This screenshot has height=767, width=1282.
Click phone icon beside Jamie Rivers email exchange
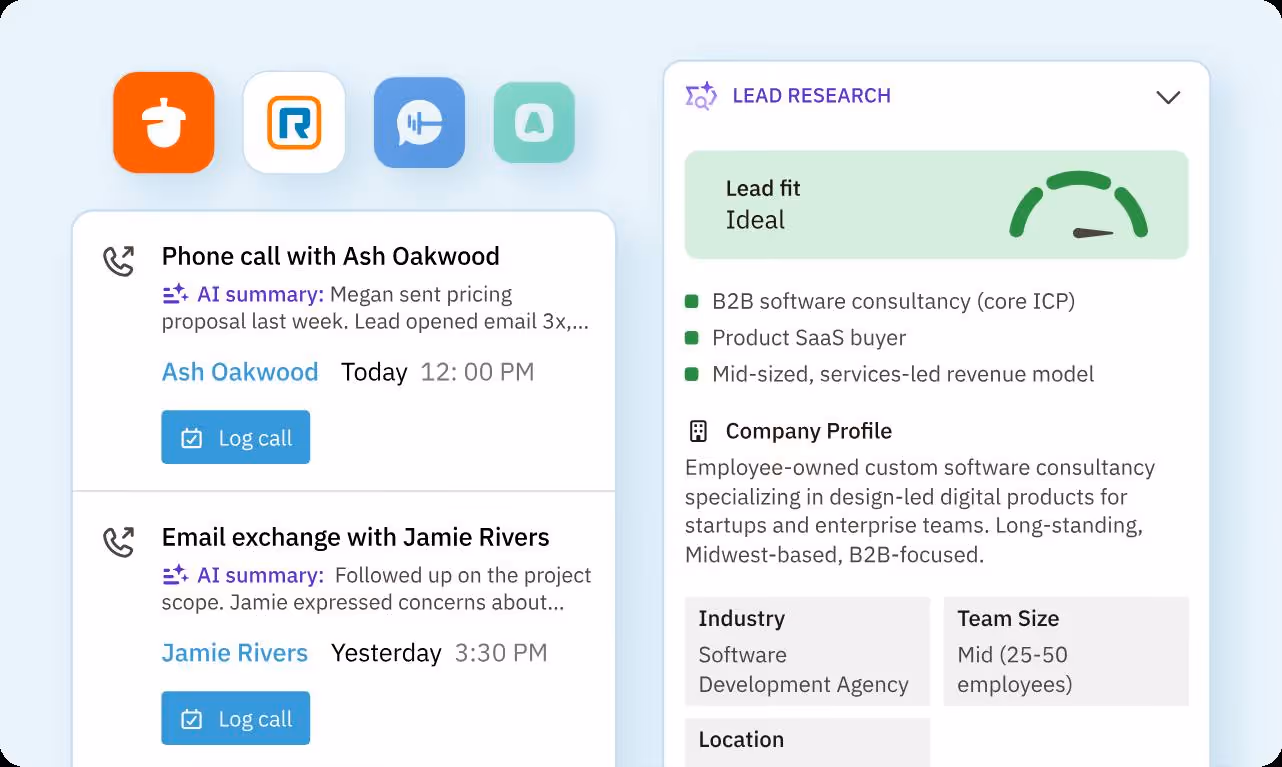(119, 542)
